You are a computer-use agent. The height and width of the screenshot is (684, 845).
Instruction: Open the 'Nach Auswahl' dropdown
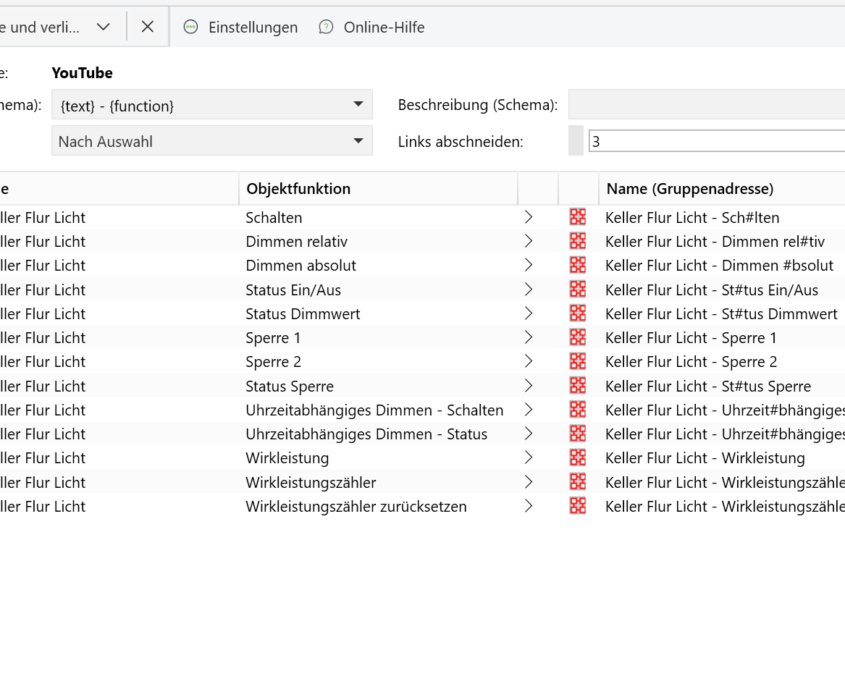tap(212, 141)
